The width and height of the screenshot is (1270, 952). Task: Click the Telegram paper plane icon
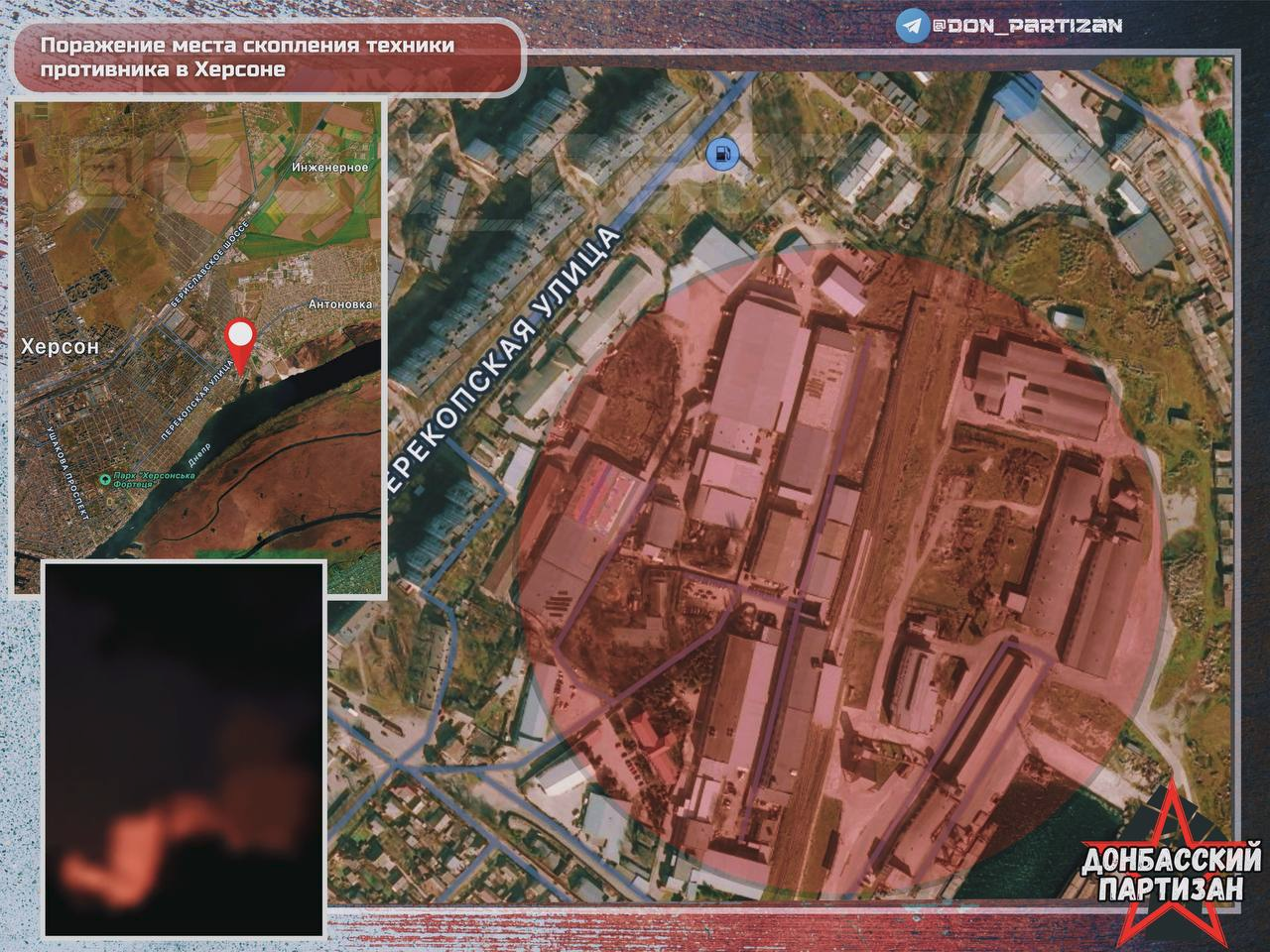tap(910, 27)
